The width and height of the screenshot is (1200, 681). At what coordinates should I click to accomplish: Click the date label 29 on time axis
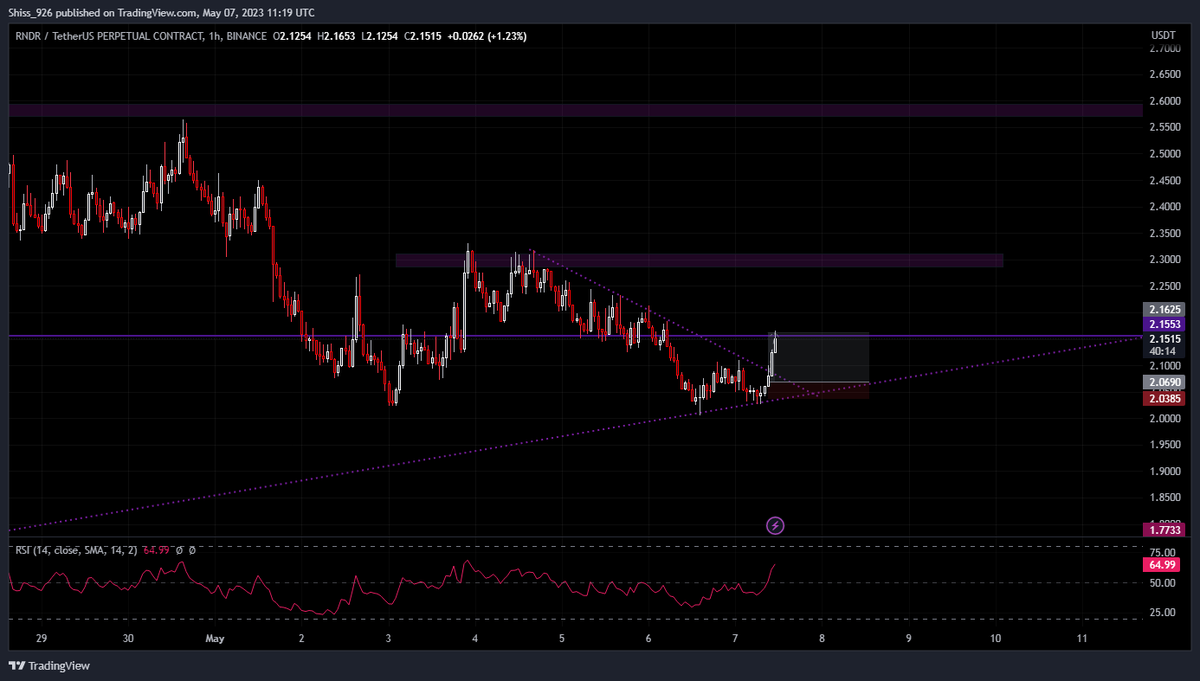click(41, 637)
